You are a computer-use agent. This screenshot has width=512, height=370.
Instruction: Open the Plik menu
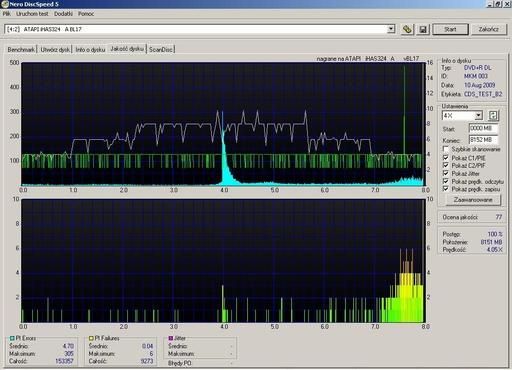pyautogui.click(x=6, y=14)
